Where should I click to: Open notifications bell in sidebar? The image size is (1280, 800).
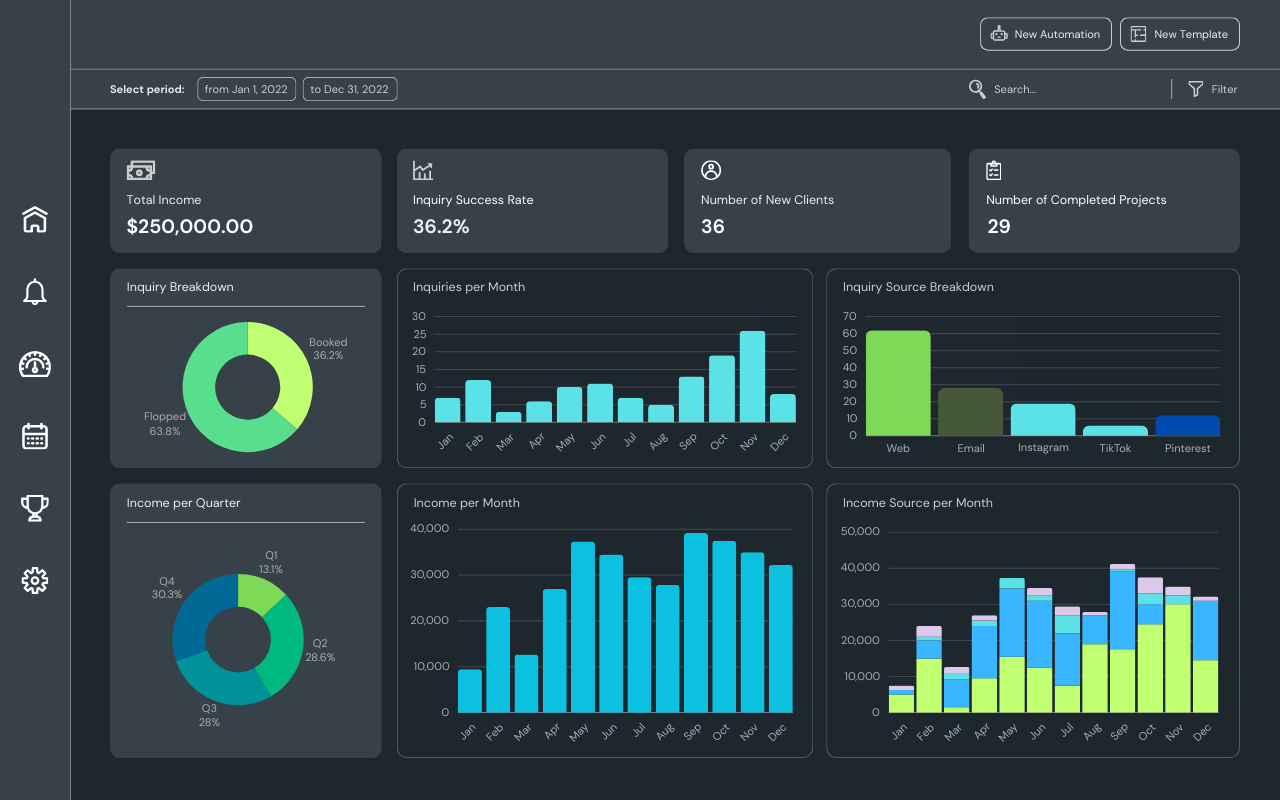[x=35, y=292]
